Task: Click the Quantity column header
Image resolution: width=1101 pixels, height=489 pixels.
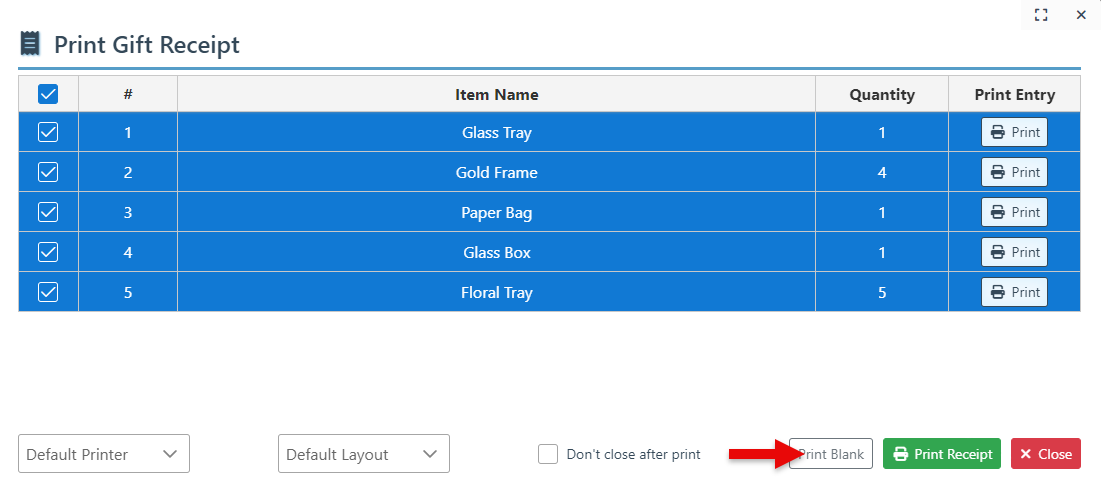Action: pos(882,95)
